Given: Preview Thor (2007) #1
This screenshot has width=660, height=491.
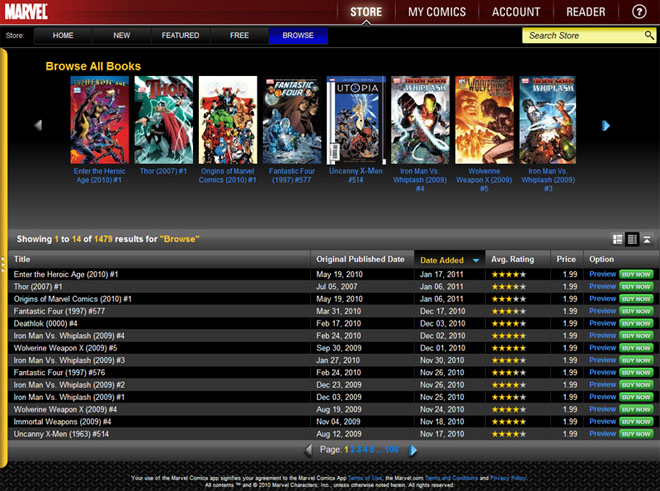Looking at the screenshot, I should click(x=603, y=286).
